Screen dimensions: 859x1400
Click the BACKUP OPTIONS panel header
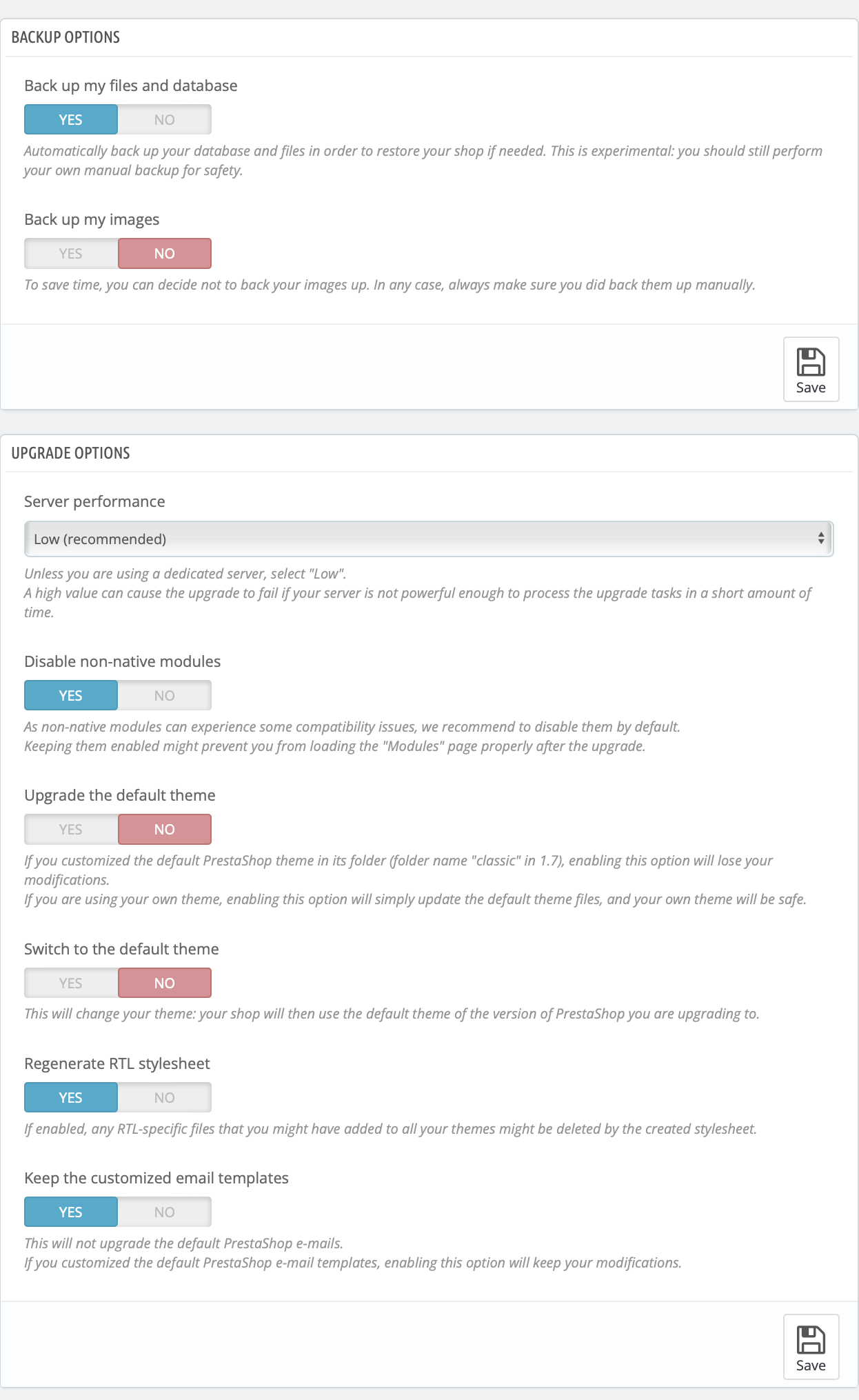click(65, 37)
